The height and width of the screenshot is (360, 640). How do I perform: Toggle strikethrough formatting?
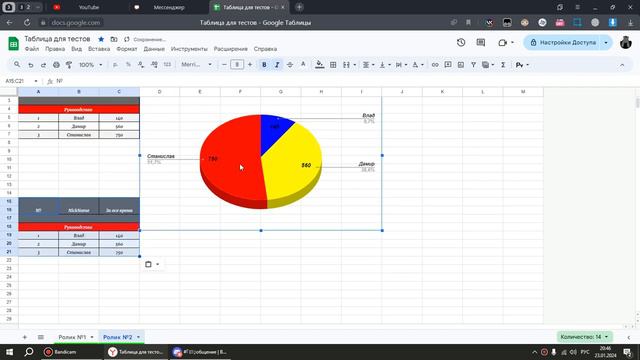click(x=290, y=65)
